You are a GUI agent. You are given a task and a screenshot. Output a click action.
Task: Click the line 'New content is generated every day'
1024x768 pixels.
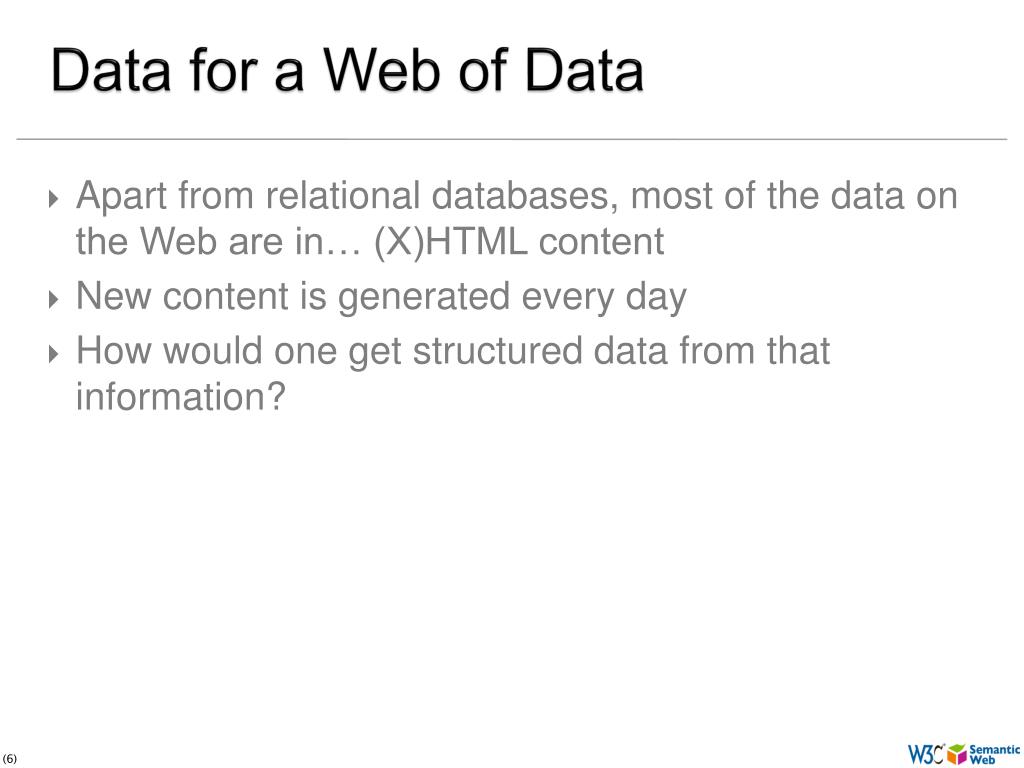[x=381, y=296]
